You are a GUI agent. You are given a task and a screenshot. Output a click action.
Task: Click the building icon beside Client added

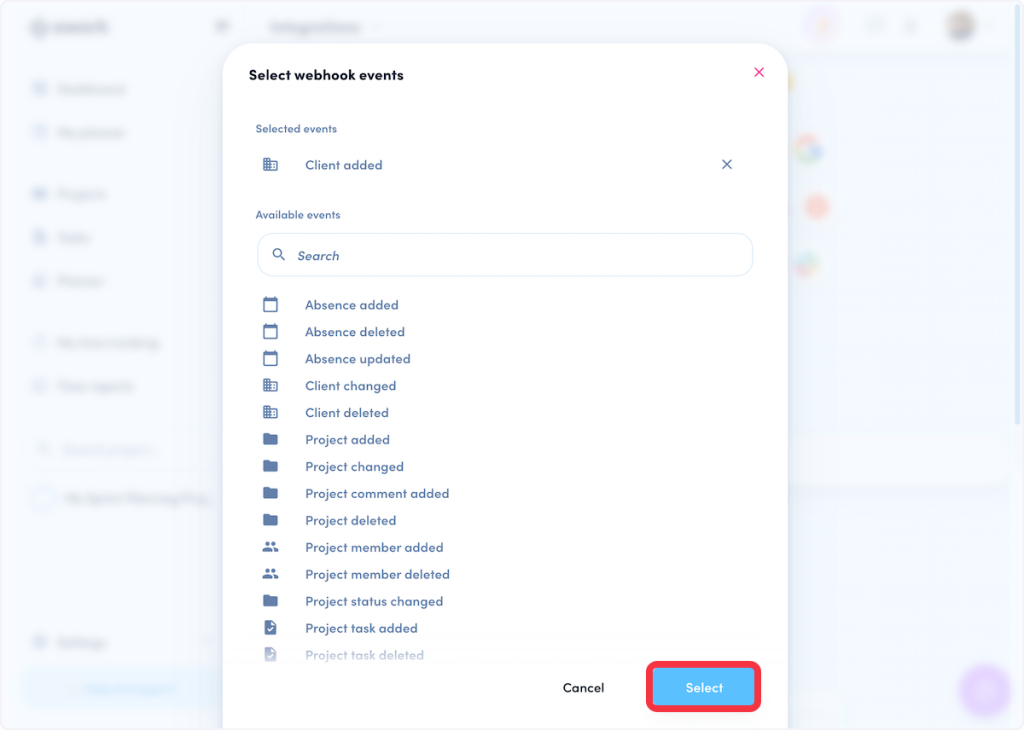pos(270,165)
